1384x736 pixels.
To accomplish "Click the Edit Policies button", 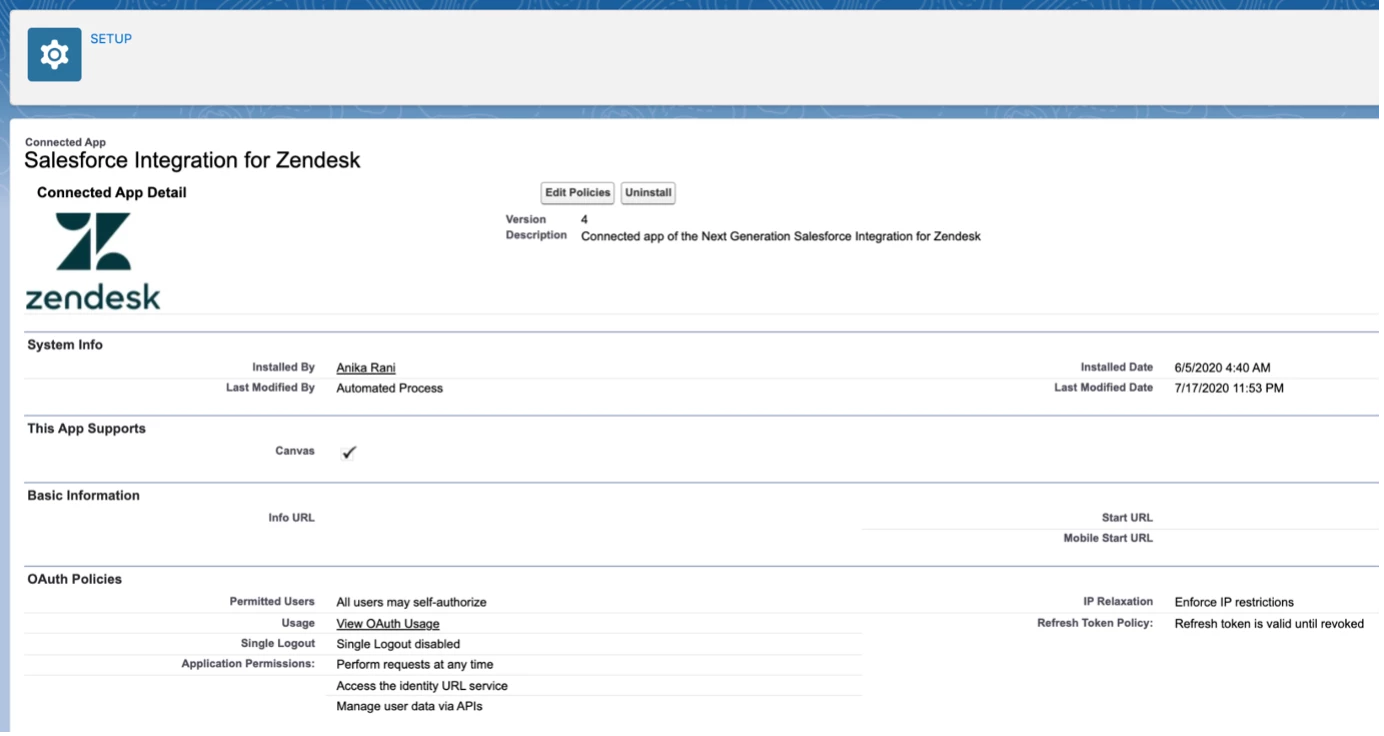I will [x=577, y=193].
